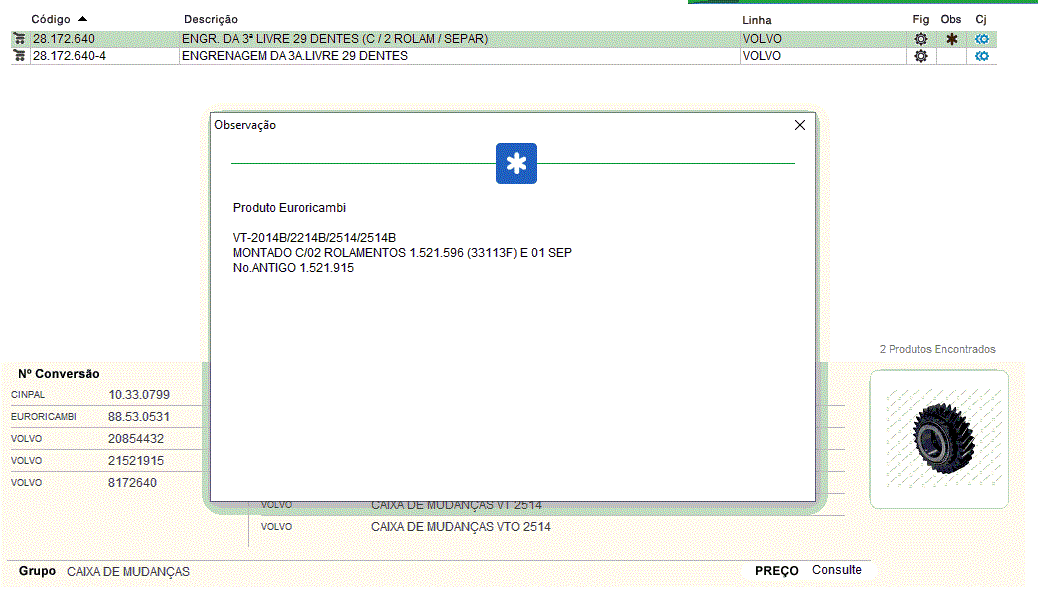Click the EURORICAMBI conversion number 88.53.0531
1038x599 pixels.
click(139, 417)
